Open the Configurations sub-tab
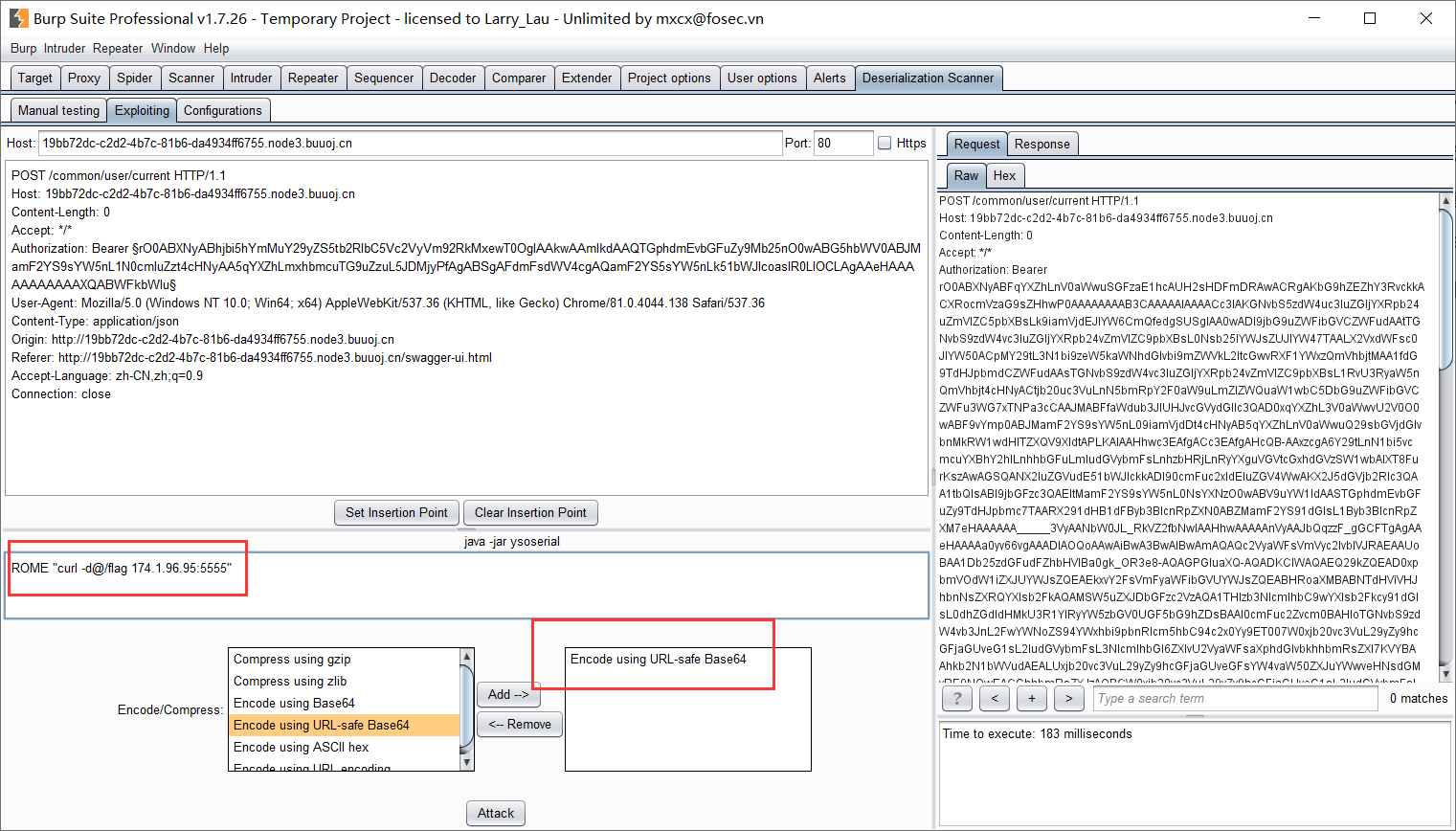Viewport: 1456px width, 831px height. tap(223, 110)
